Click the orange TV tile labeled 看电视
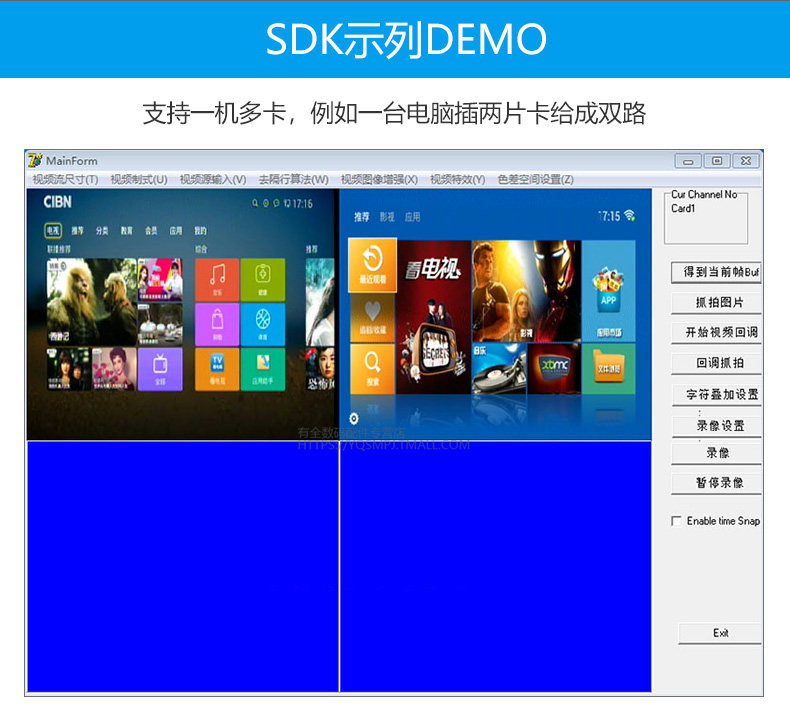Viewport: 790px width, 722px height. coord(217,369)
